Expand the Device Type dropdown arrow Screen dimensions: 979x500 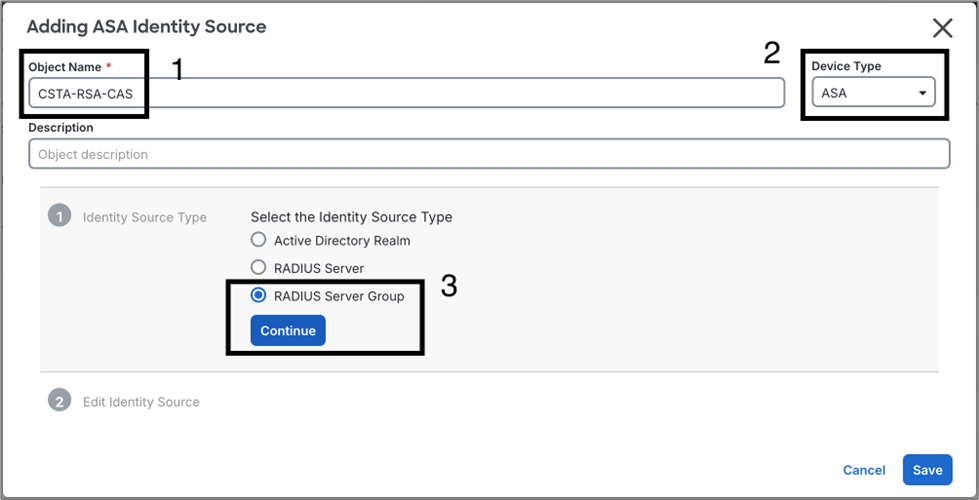[922, 93]
